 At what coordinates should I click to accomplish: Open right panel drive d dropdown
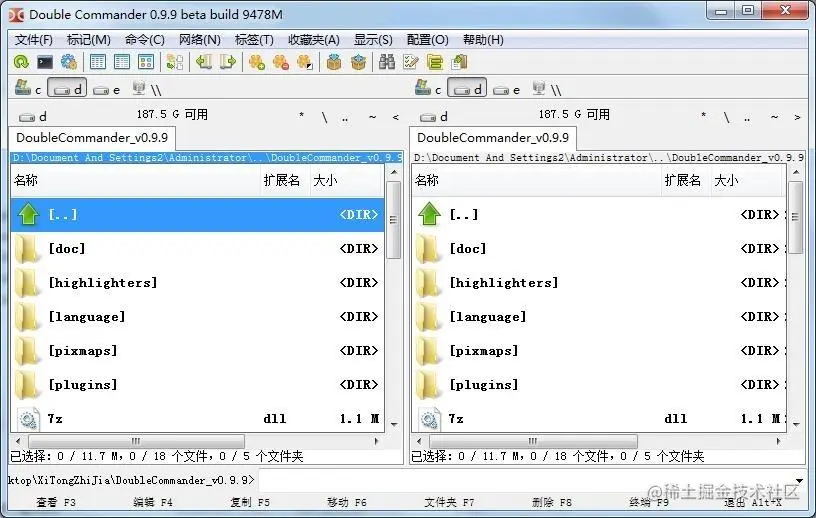pyautogui.click(x=434, y=117)
